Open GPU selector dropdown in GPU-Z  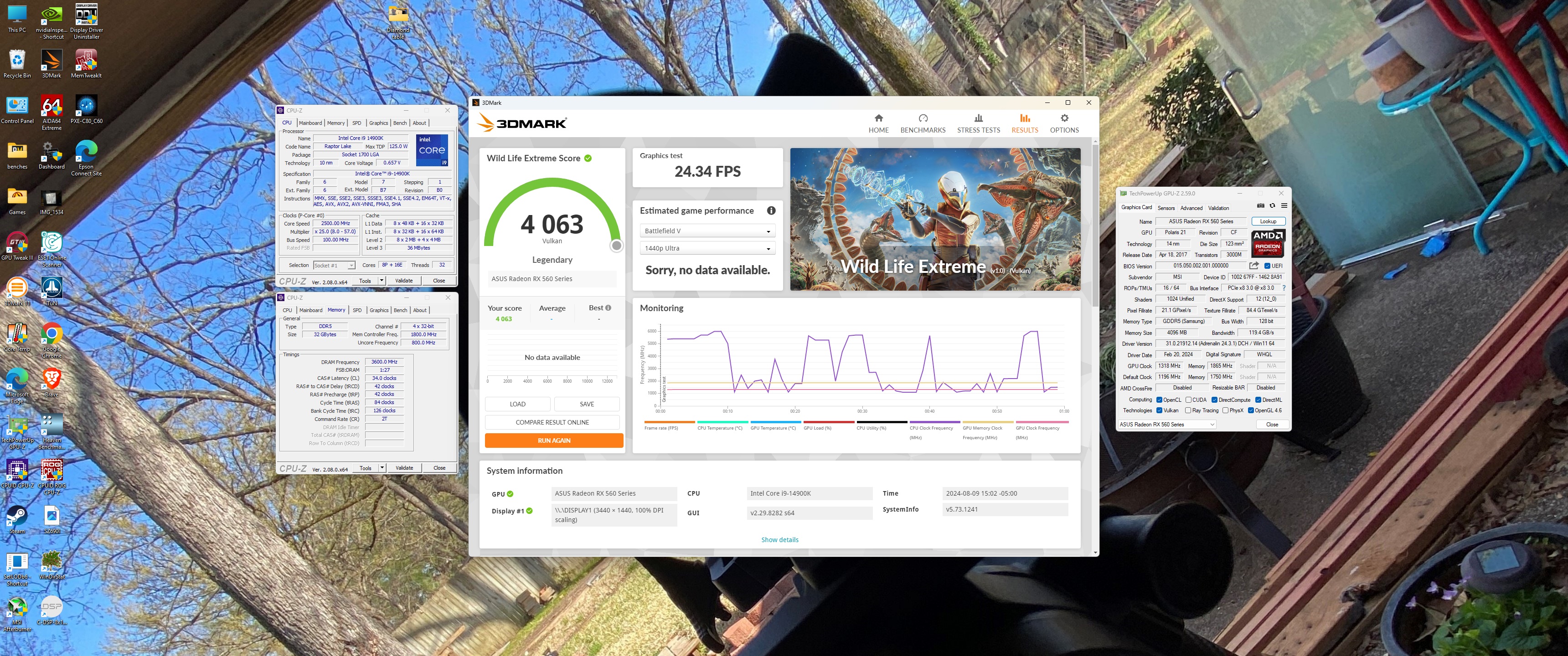(x=1167, y=424)
